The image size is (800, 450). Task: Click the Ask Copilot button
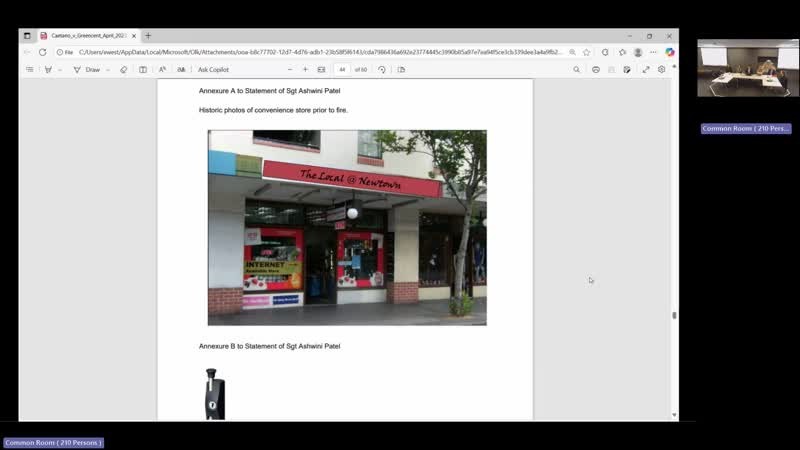213,70
